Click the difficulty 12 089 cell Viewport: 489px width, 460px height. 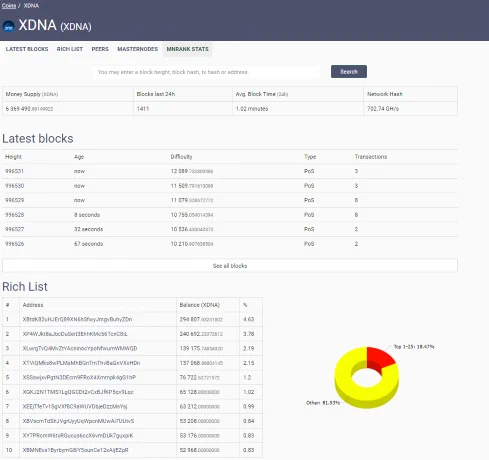pos(192,171)
